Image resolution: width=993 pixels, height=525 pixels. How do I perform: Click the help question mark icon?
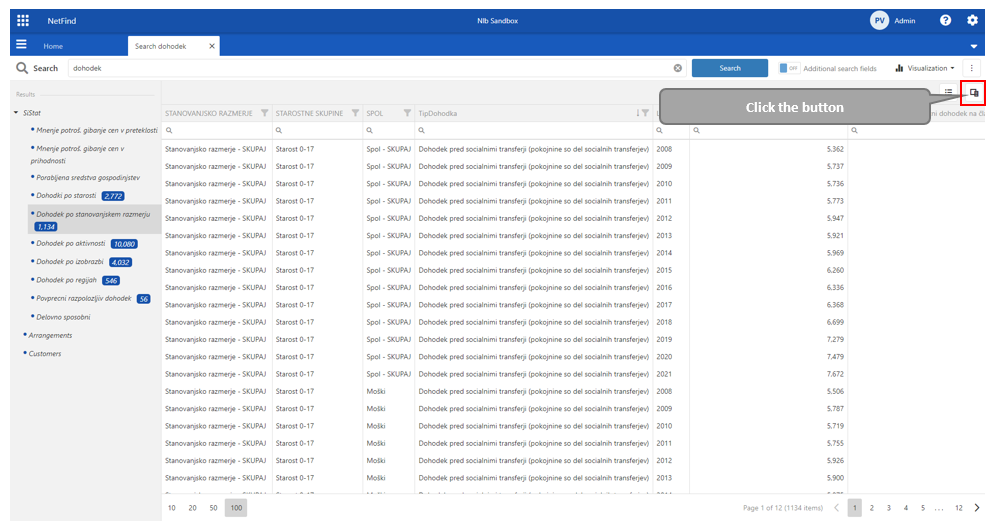[x=945, y=20]
